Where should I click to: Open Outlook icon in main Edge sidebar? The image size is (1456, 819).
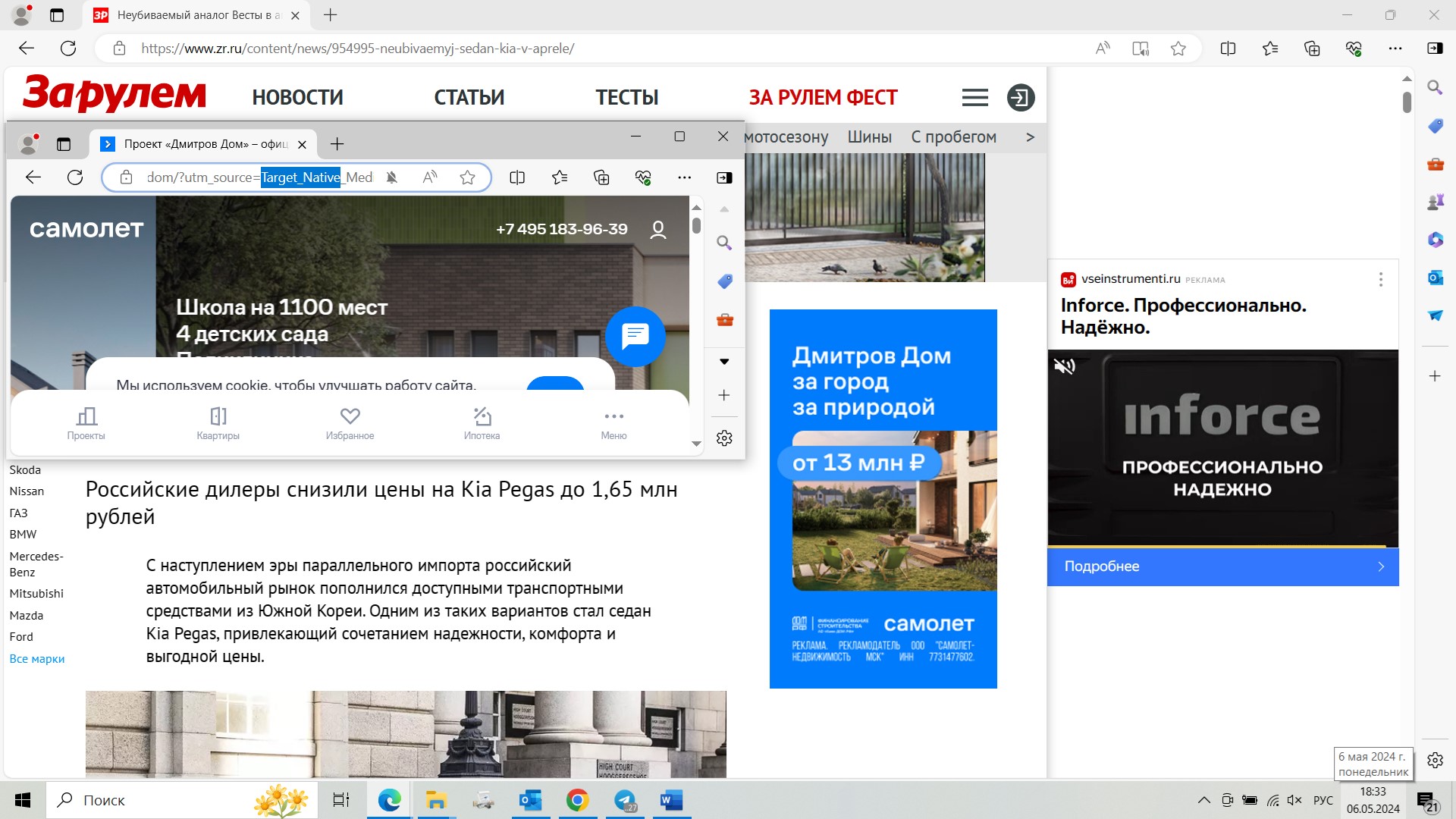point(1435,278)
